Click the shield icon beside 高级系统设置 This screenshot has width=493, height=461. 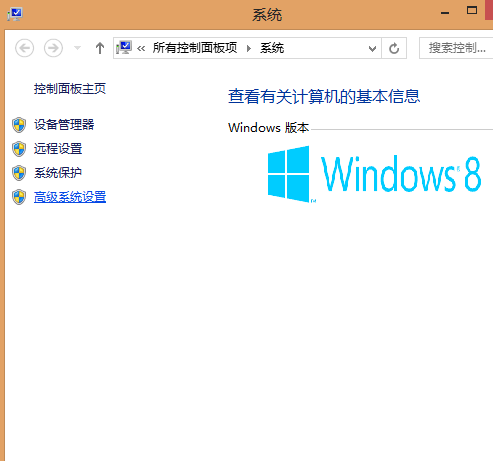tap(19, 197)
